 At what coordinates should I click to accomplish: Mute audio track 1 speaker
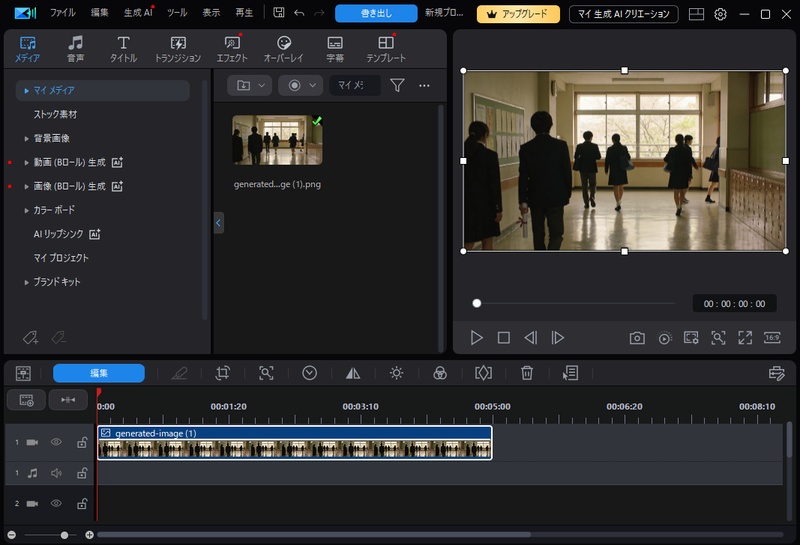(x=56, y=473)
